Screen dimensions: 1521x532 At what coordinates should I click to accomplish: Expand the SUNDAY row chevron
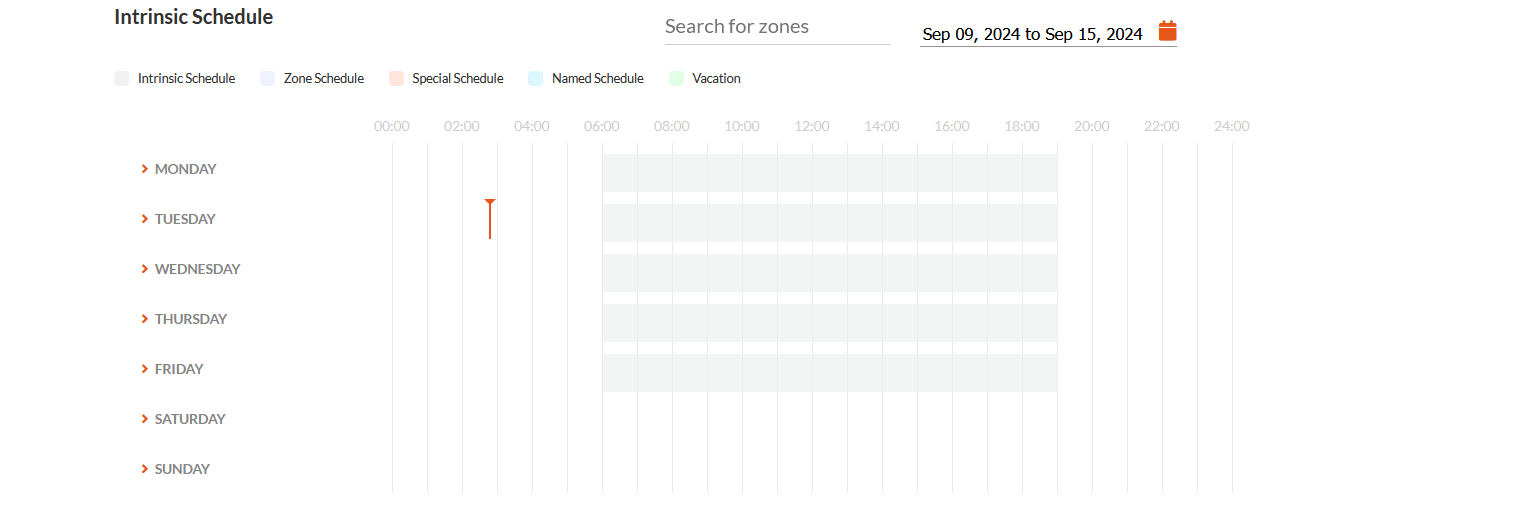(145, 469)
